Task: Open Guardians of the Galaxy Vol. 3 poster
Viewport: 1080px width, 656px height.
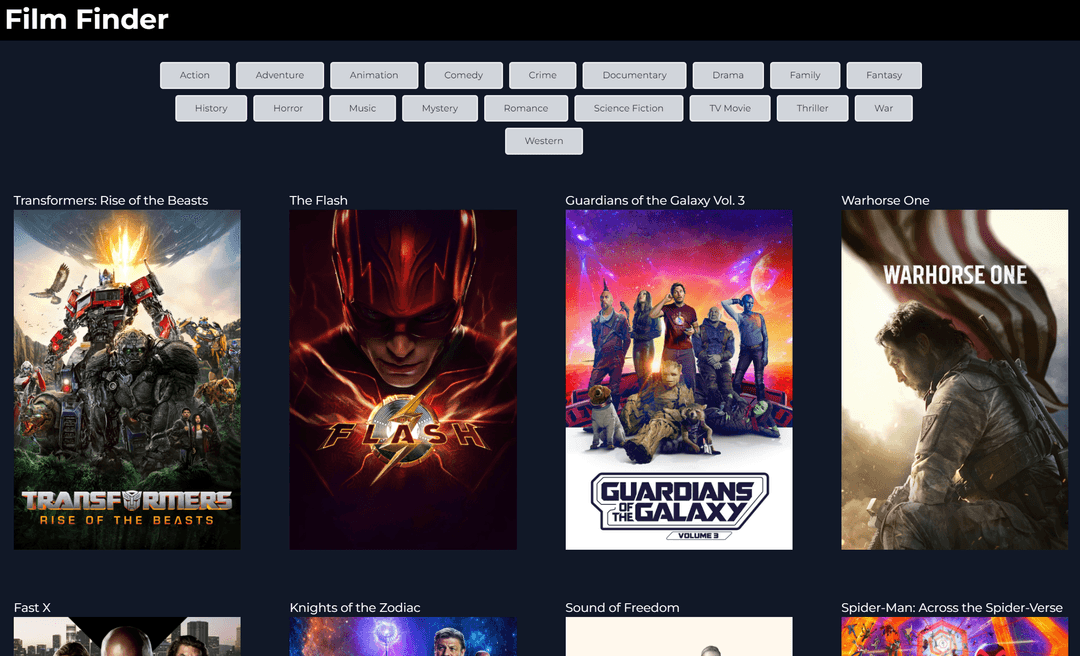Action: pyautogui.click(x=679, y=380)
